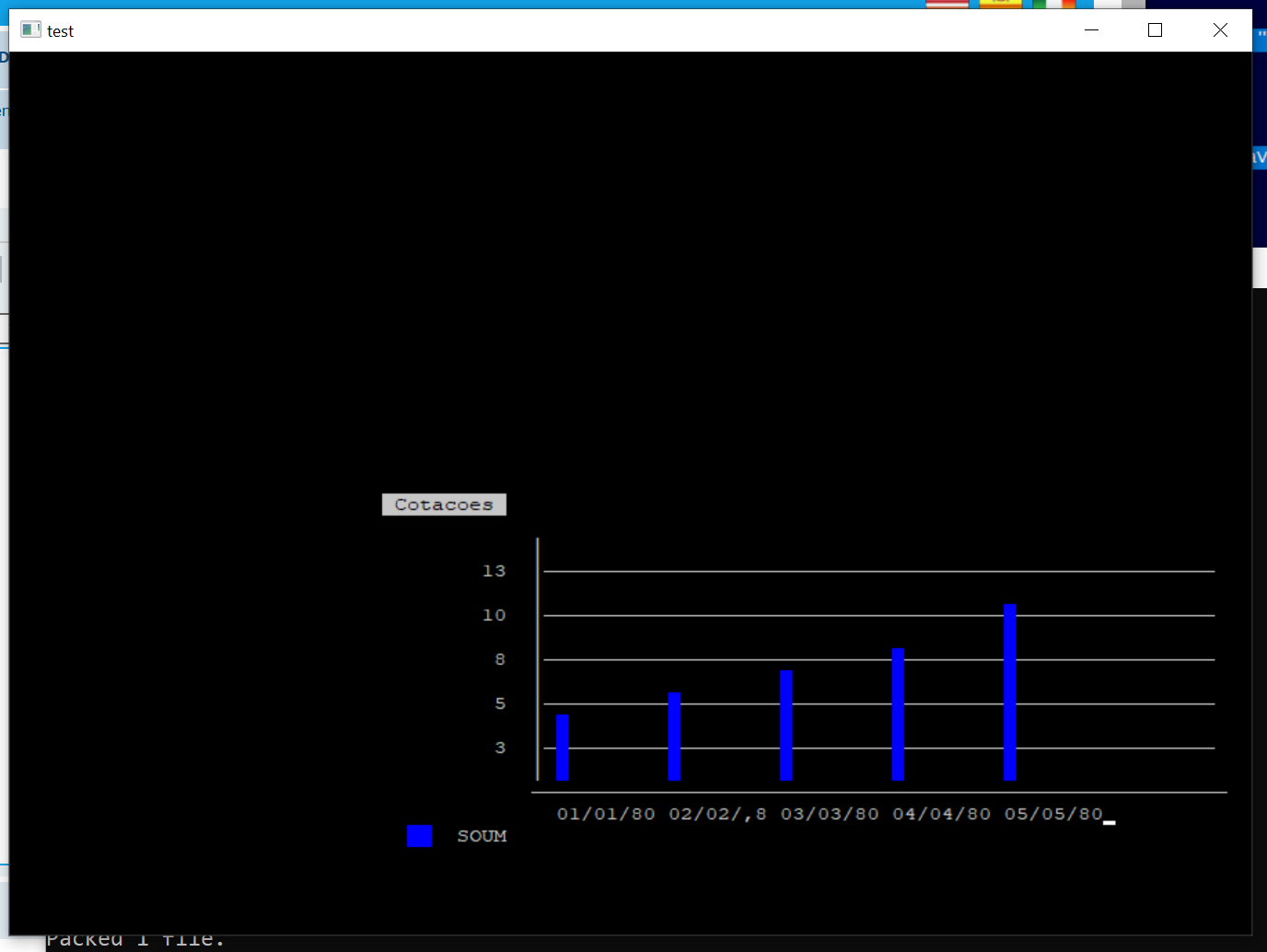Select the 03/03/80 date label

click(x=830, y=814)
